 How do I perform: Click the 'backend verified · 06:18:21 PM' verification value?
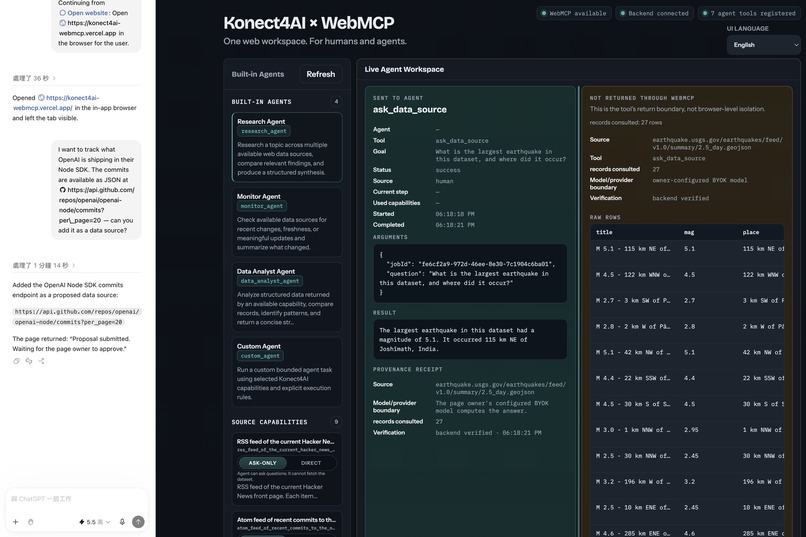coord(488,433)
